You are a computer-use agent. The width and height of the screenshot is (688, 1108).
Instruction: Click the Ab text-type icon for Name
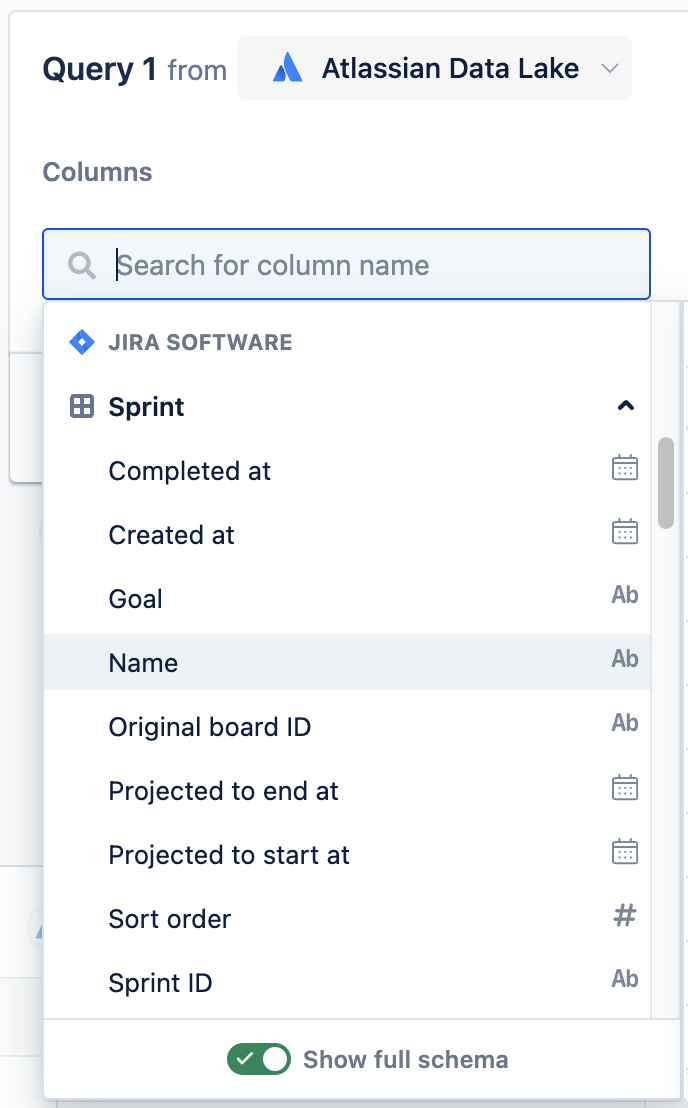pos(624,659)
